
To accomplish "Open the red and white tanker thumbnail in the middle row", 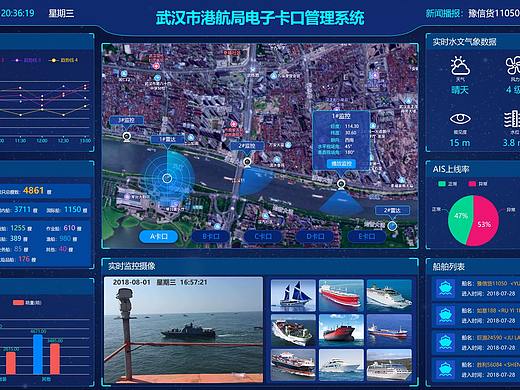I will (x=389, y=330).
